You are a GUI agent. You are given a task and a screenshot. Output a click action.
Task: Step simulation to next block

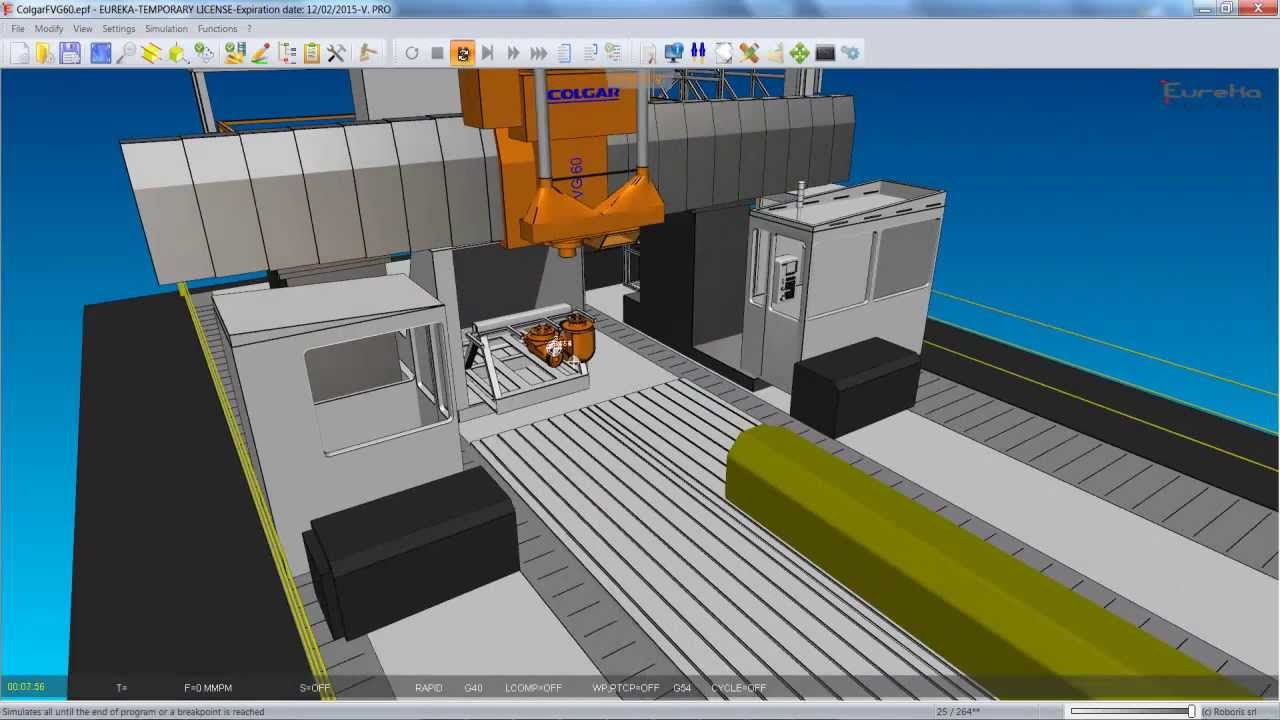coord(488,53)
